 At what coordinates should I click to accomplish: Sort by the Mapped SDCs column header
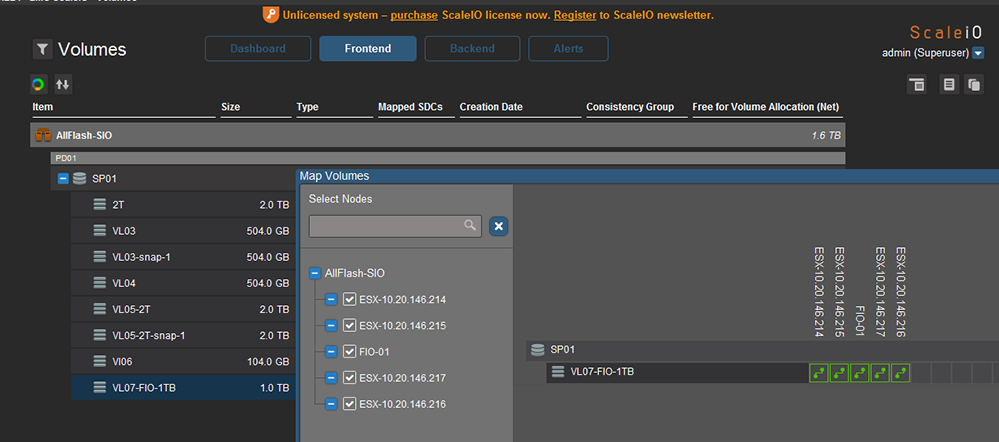pos(410,107)
